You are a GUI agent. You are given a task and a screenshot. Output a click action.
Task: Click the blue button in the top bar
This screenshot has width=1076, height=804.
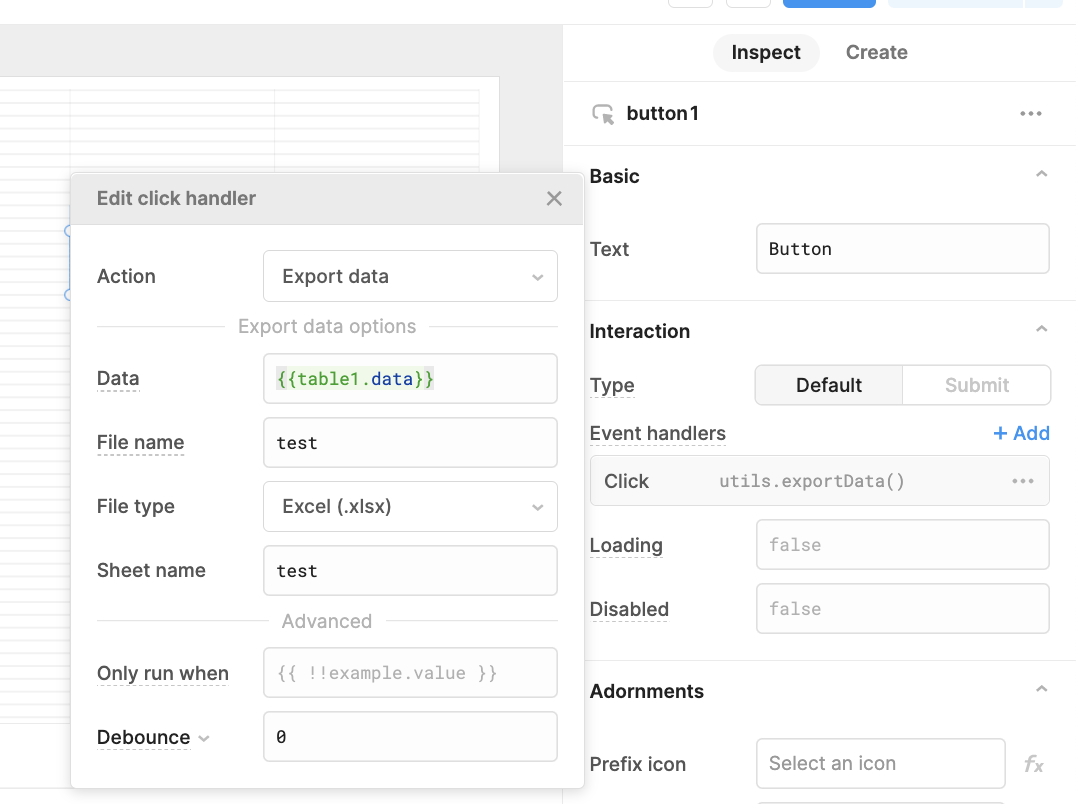[x=828, y=3]
